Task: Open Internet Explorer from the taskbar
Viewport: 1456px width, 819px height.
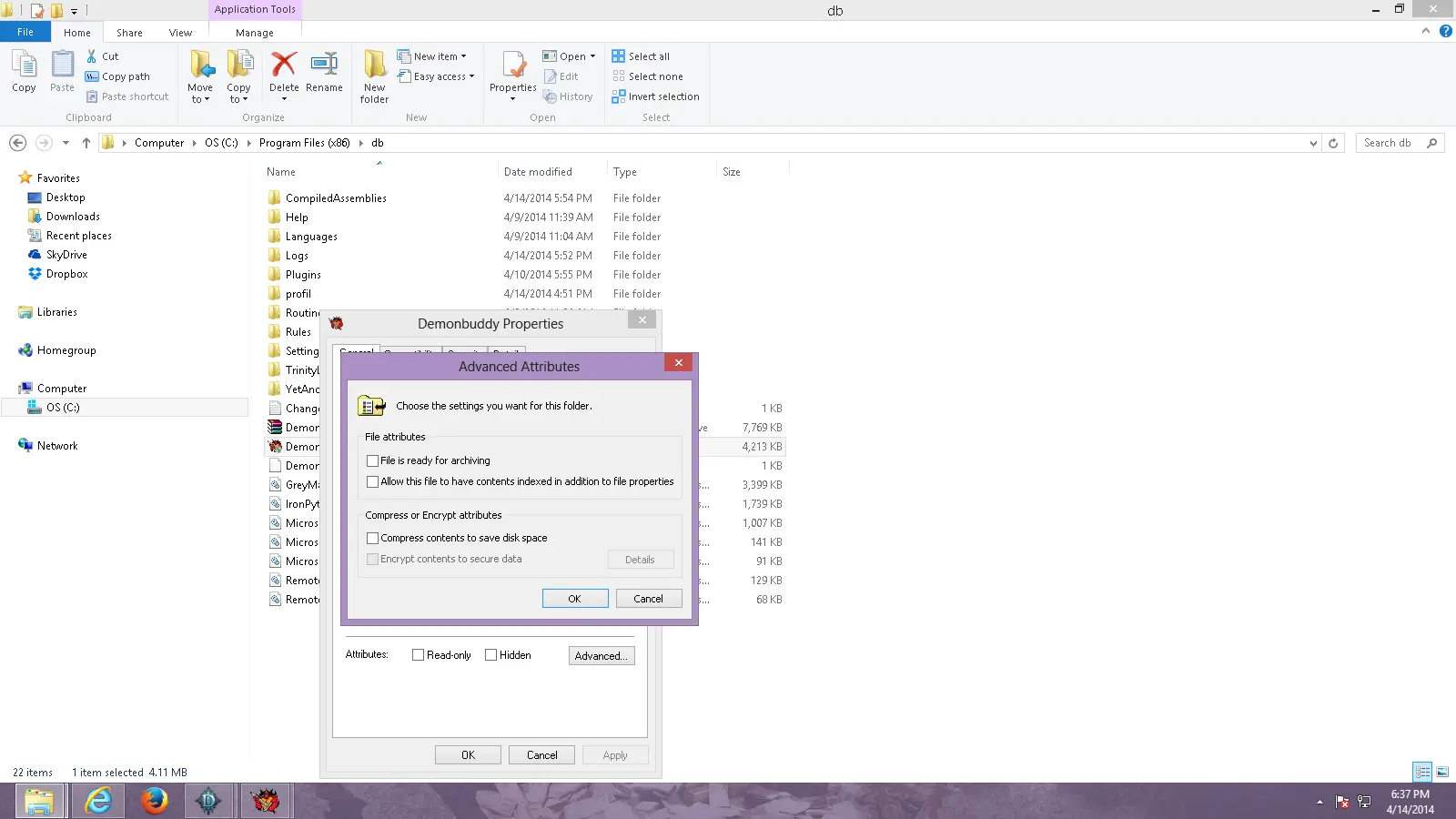Action: 98,801
